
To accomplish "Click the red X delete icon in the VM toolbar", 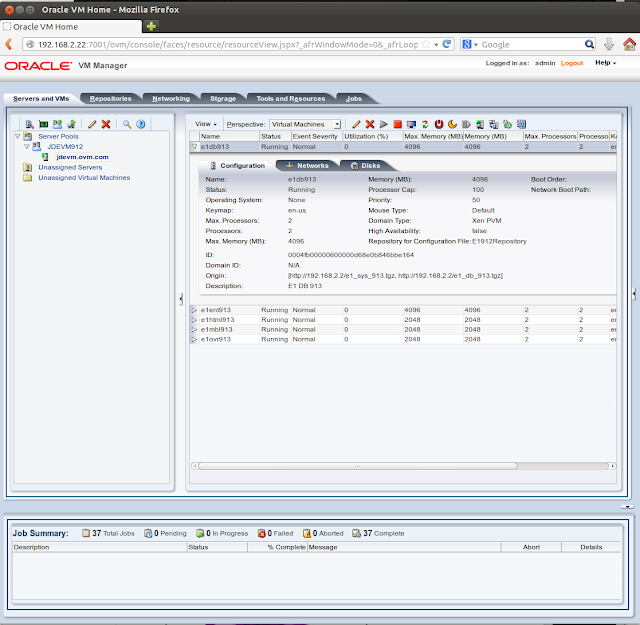I will (370, 124).
